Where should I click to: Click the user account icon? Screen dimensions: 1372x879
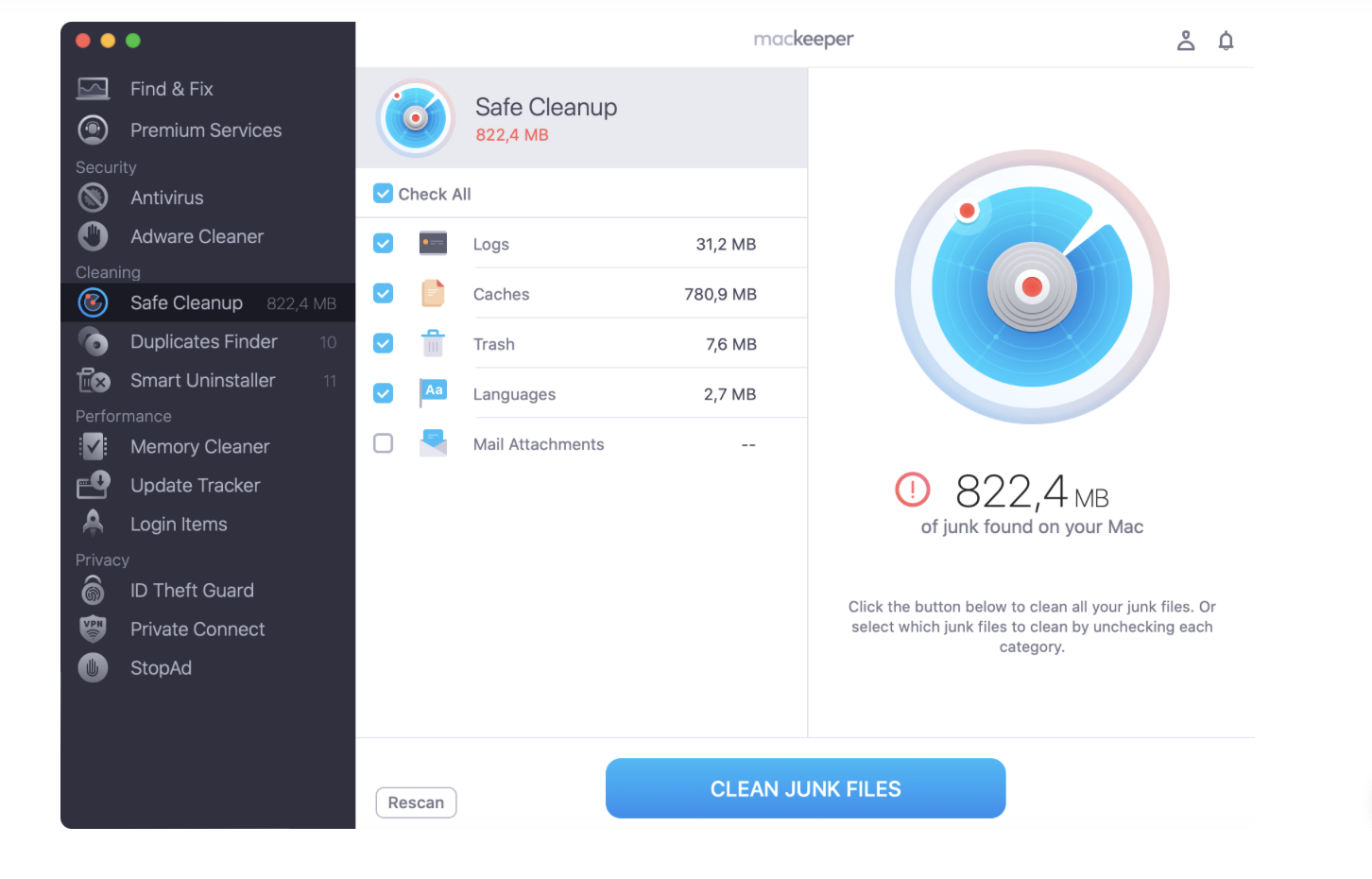[x=1186, y=41]
